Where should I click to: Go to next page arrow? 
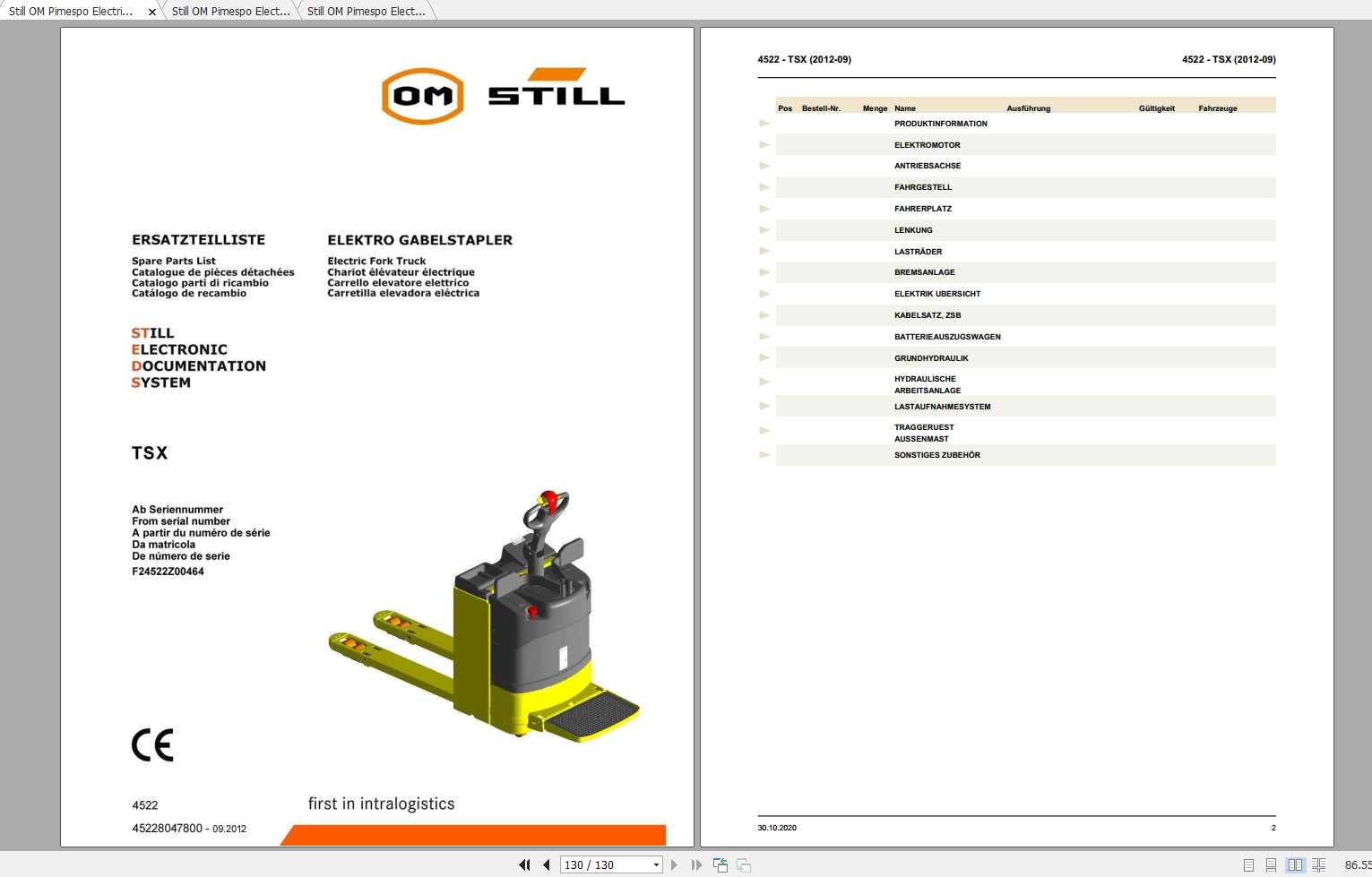pos(674,864)
